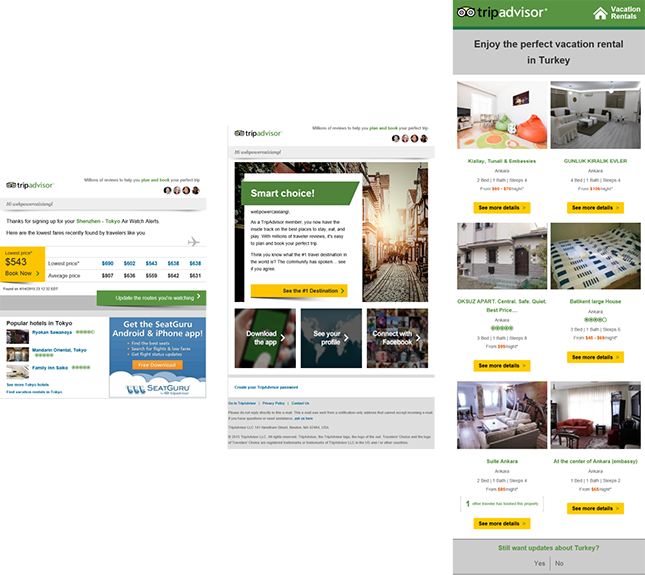
Task: Click plan and book link in the Air Watch email
Action: coord(155,180)
